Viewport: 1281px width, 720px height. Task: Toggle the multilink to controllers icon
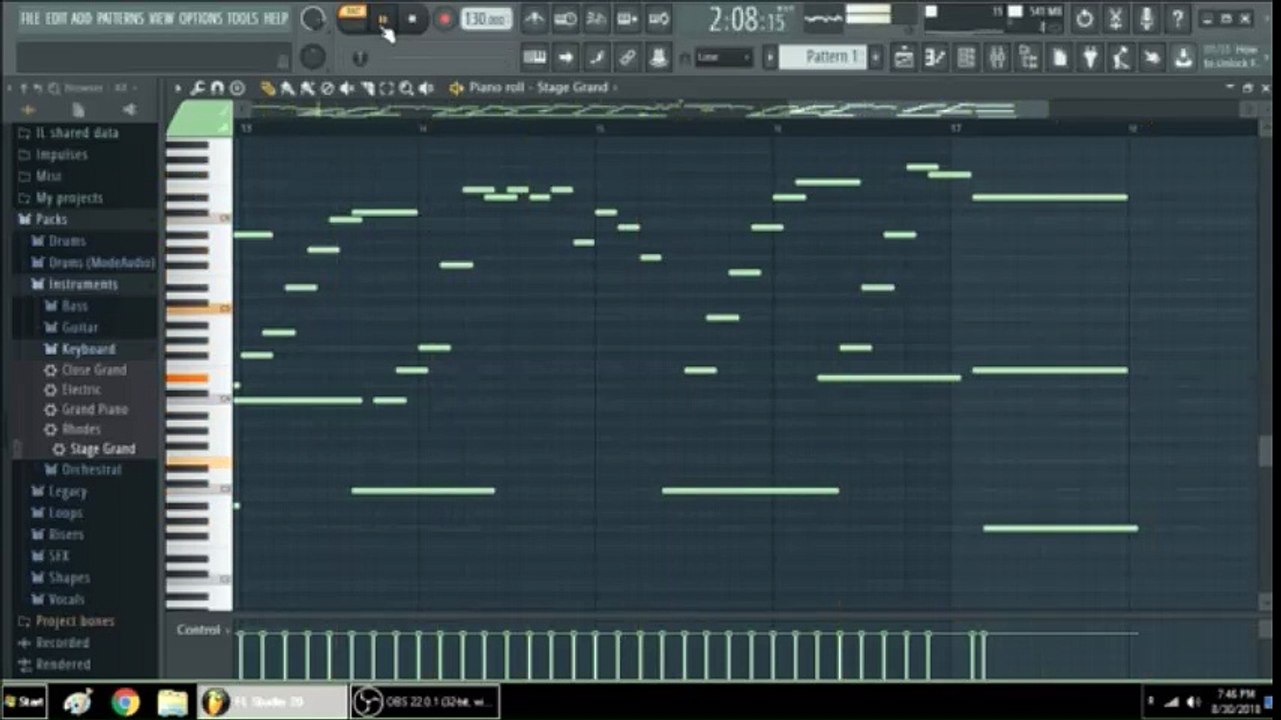click(628, 58)
